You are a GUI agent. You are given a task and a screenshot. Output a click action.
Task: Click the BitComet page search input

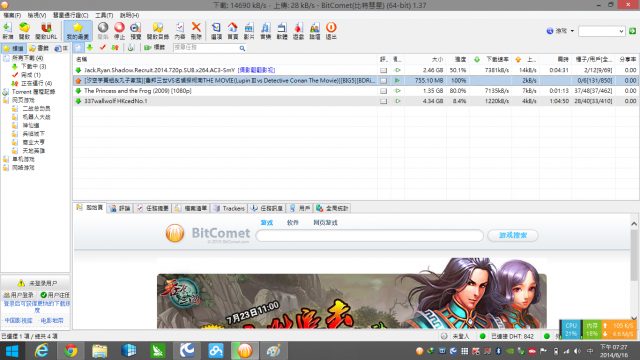pos(370,236)
